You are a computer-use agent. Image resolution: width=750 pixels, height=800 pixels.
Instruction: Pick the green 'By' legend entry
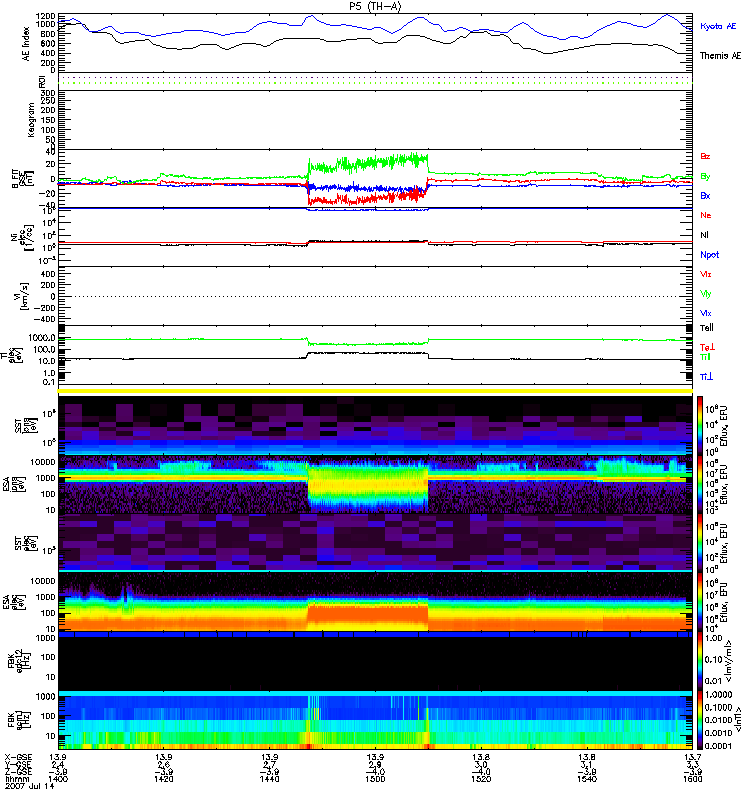[x=705, y=177]
